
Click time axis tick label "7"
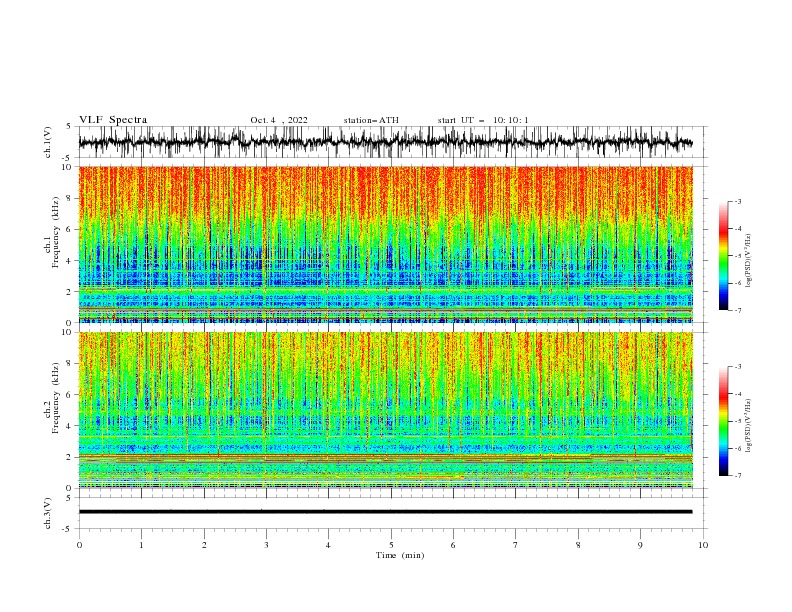(x=516, y=545)
